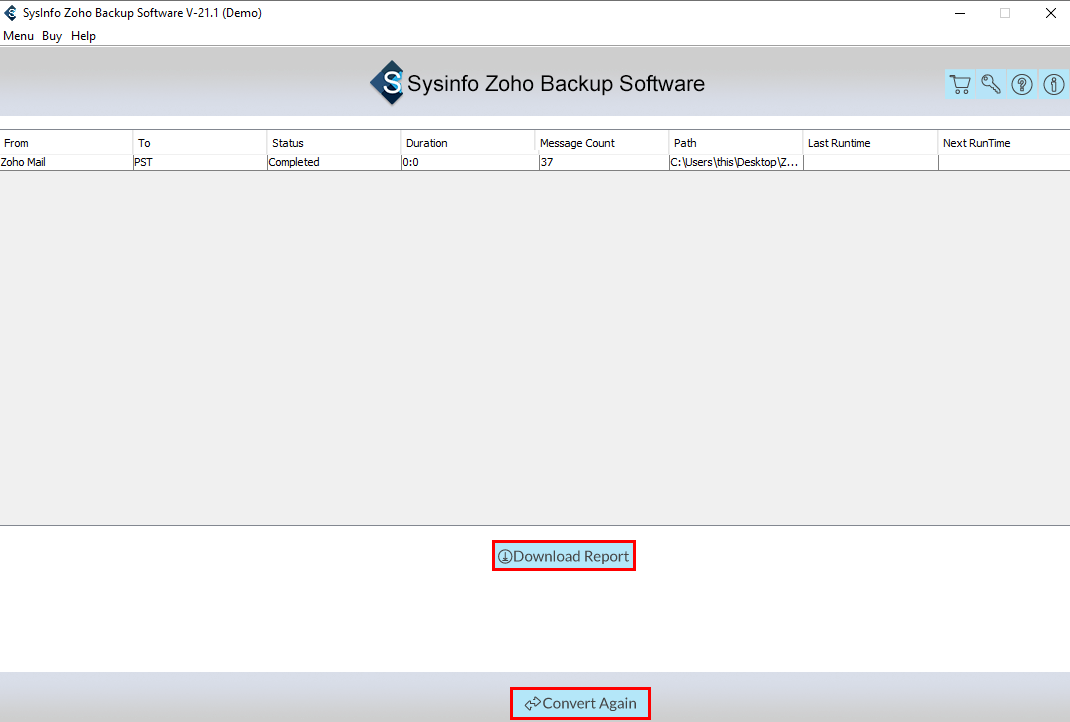Open the Buy menu
The image size is (1070, 722).
52,35
